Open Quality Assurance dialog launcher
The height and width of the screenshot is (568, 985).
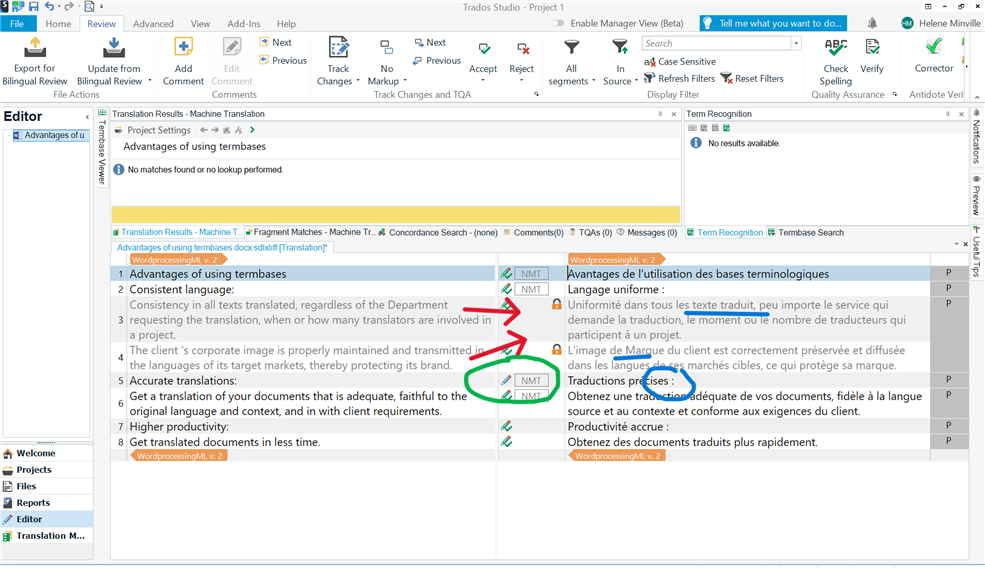(x=895, y=95)
